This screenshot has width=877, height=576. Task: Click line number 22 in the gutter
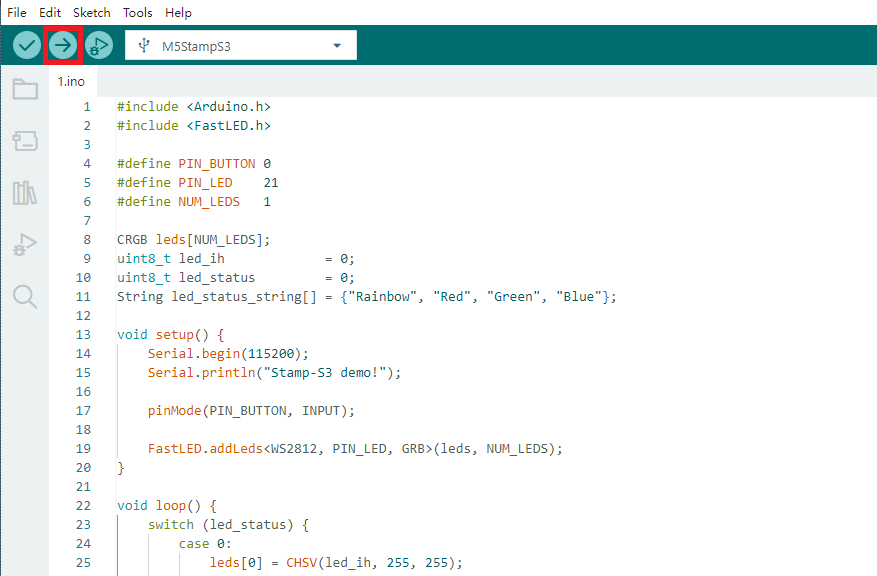coord(83,506)
